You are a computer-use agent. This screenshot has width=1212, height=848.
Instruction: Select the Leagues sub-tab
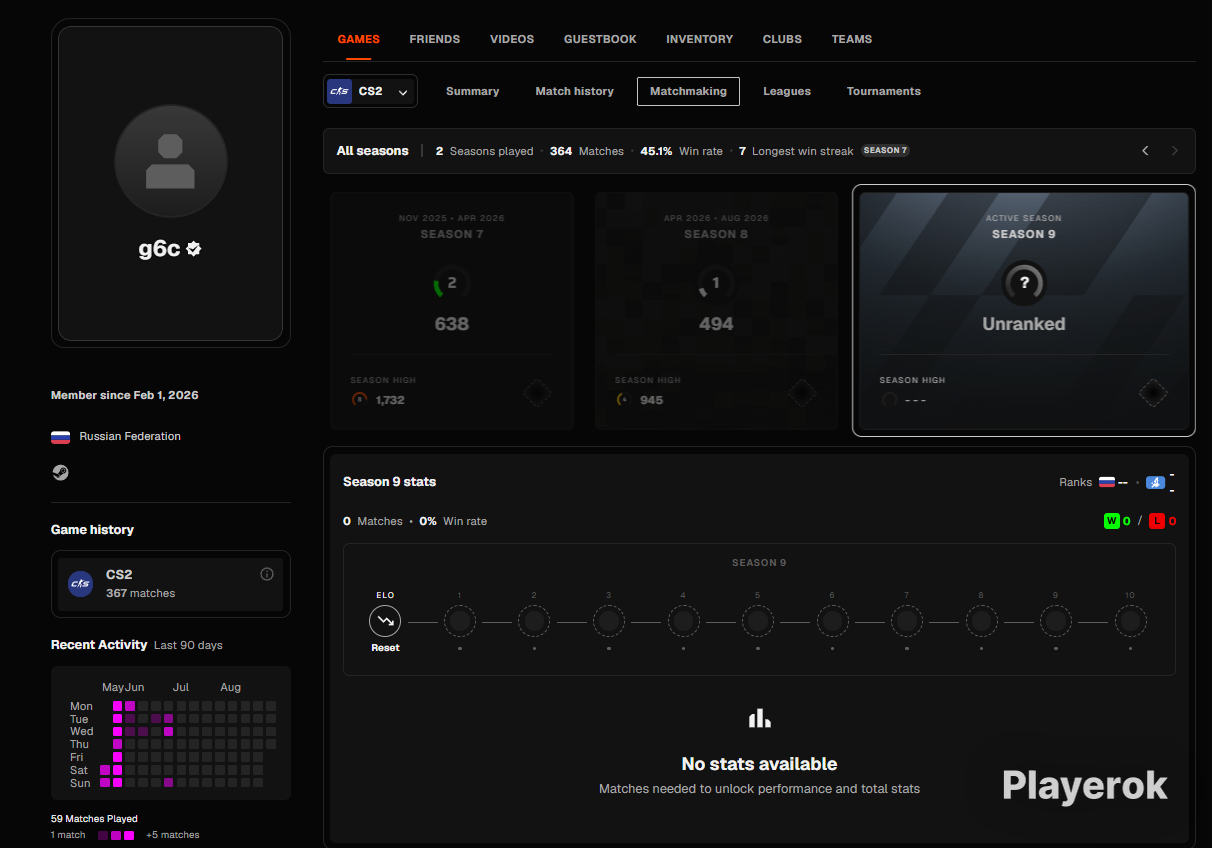tap(787, 91)
